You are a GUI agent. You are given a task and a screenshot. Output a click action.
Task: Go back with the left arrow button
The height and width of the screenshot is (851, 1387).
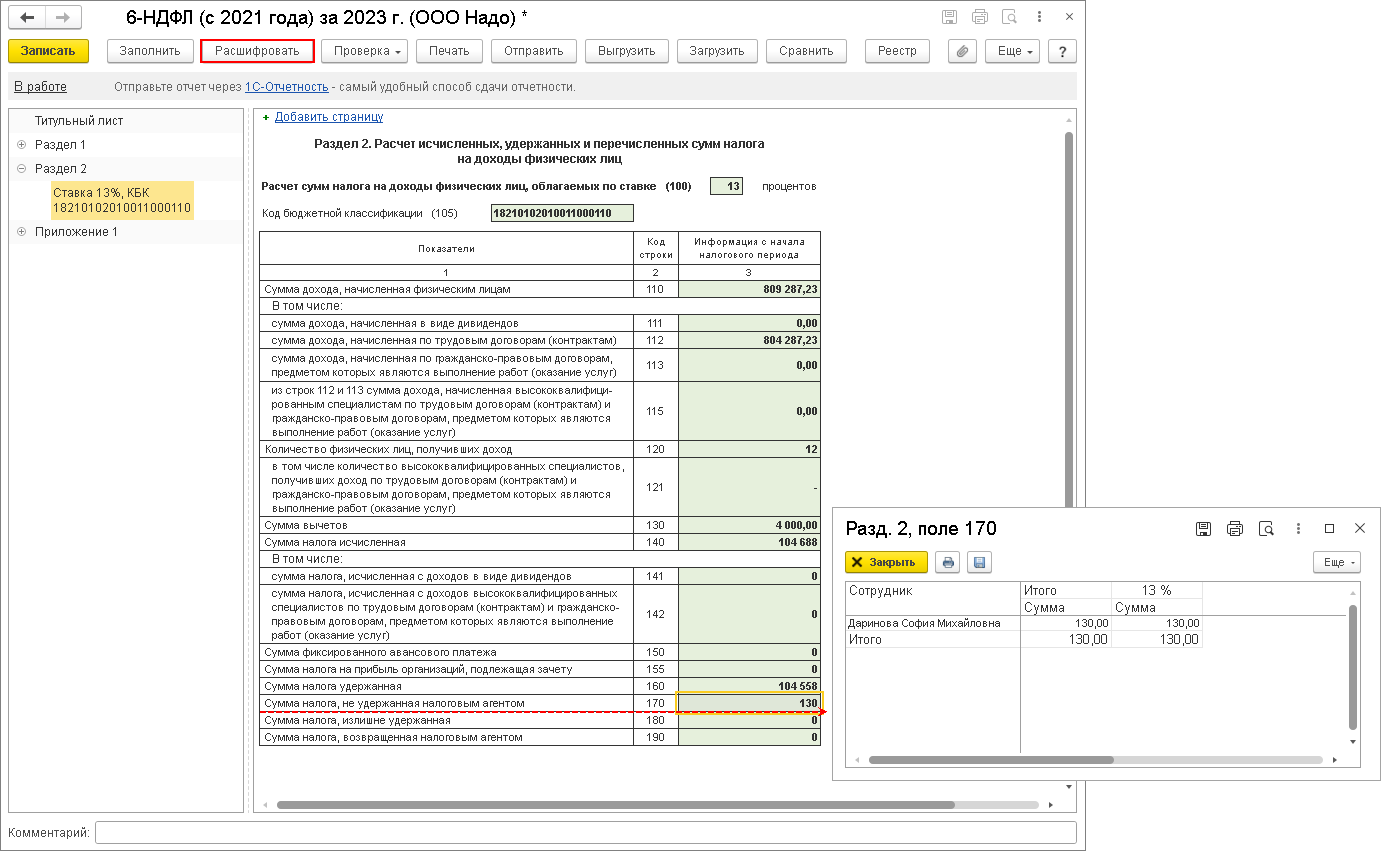coord(27,18)
